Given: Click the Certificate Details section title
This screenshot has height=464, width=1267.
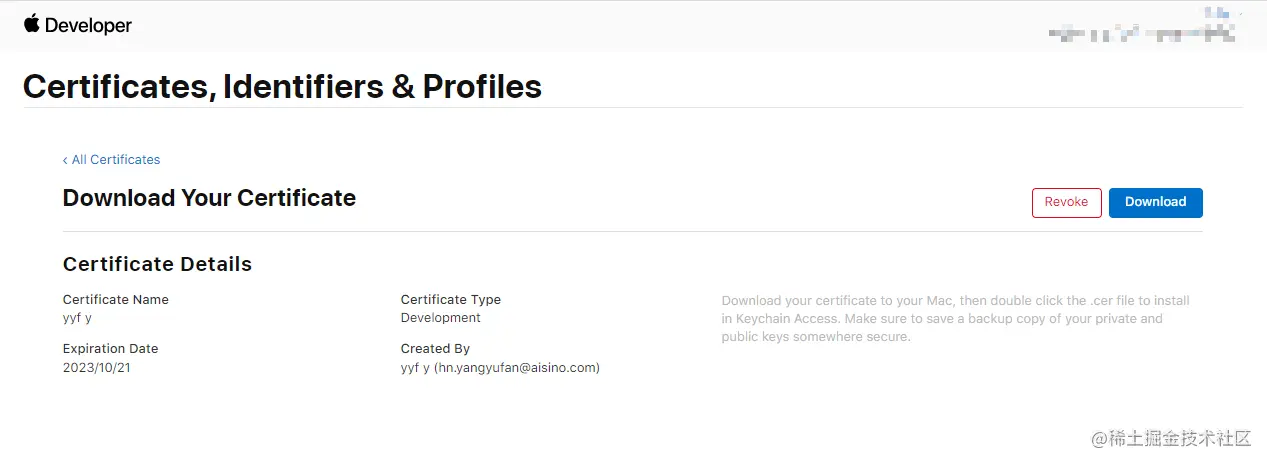Looking at the screenshot, I should [157, 264].
